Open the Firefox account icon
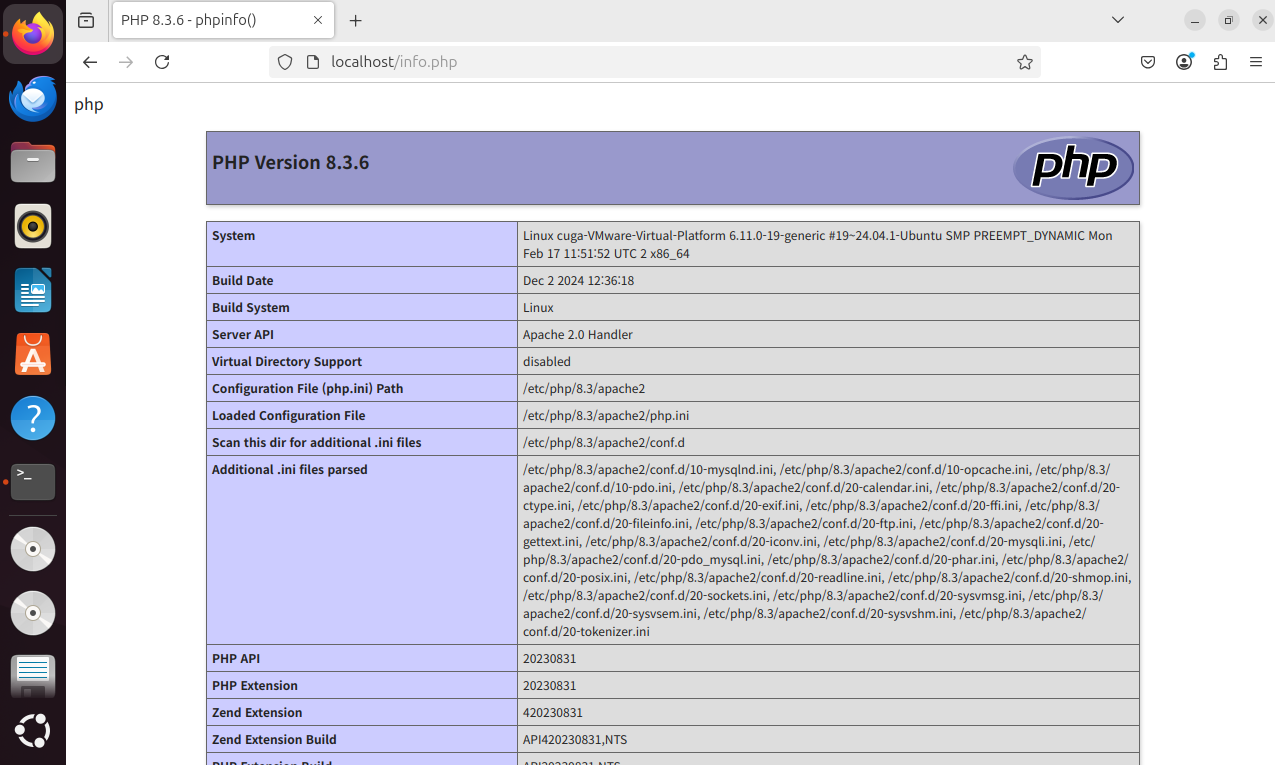The width and height of the screenshot is (1275, 765). [1184, 62]
